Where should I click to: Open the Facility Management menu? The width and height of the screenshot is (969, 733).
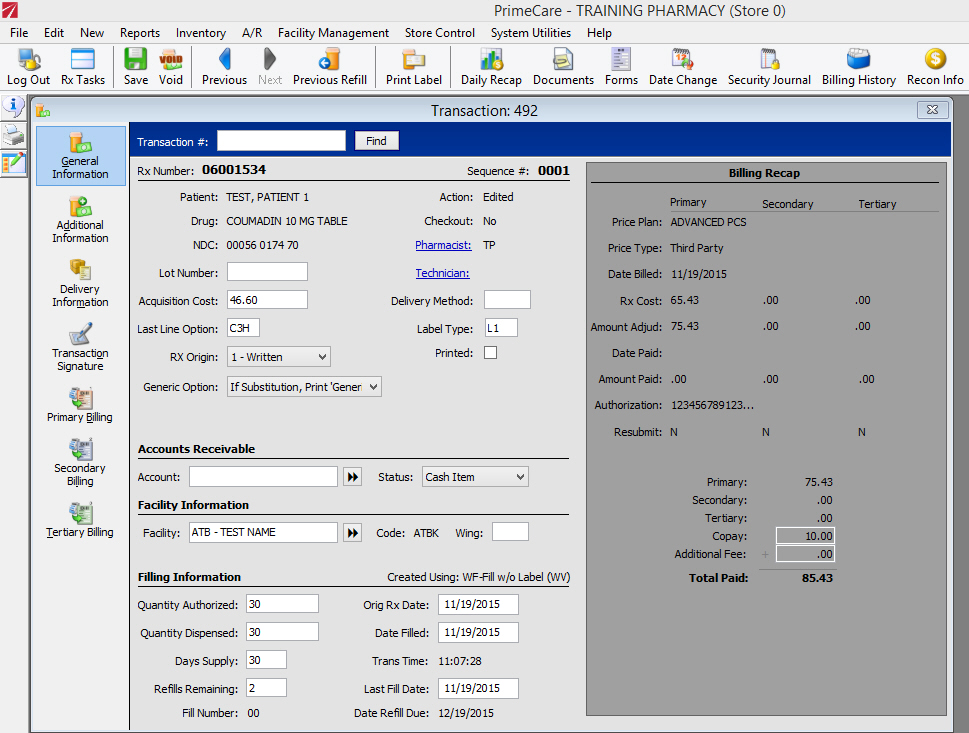coord(332,33)
